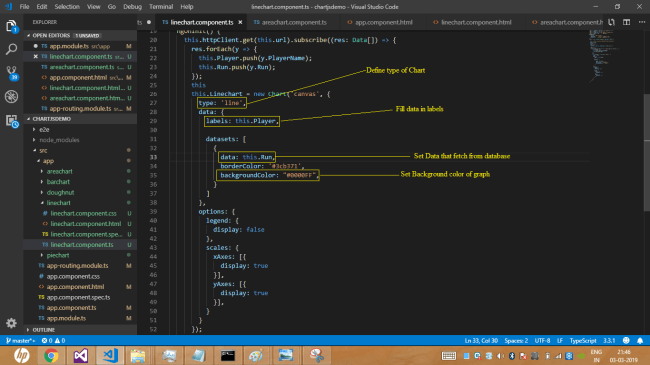
Task: Open the Paint taskbar icon
Action: [256, 355]
